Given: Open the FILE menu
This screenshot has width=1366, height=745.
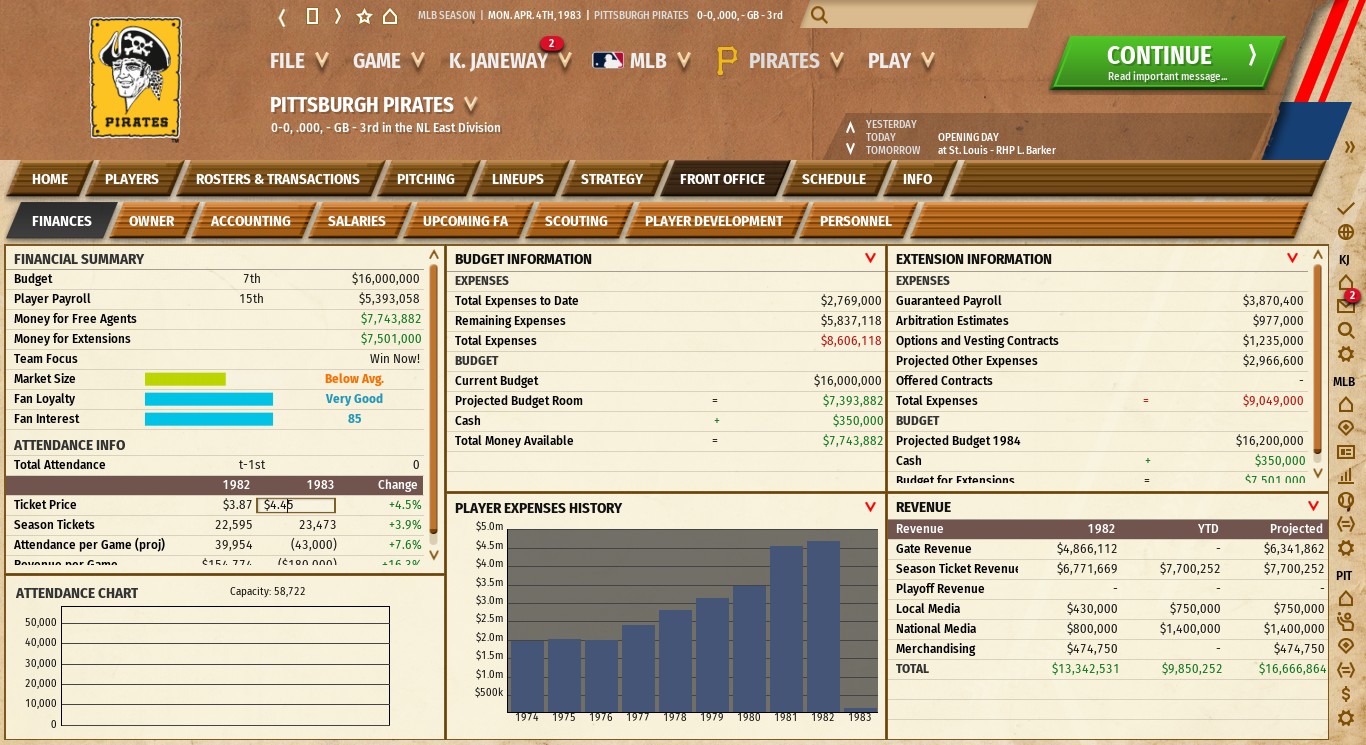Looking at the screenshot, I should click(299, 61).
